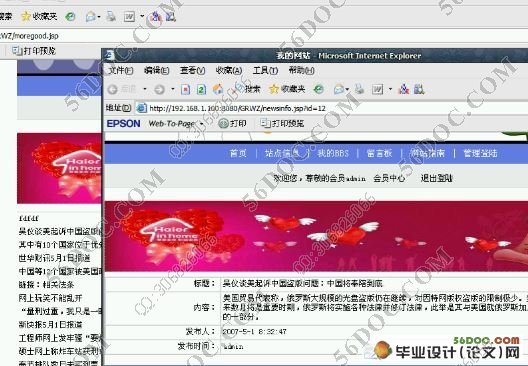Click the green media icon in front window
Viewport: 528px width, 366px height.
(319, 89)
